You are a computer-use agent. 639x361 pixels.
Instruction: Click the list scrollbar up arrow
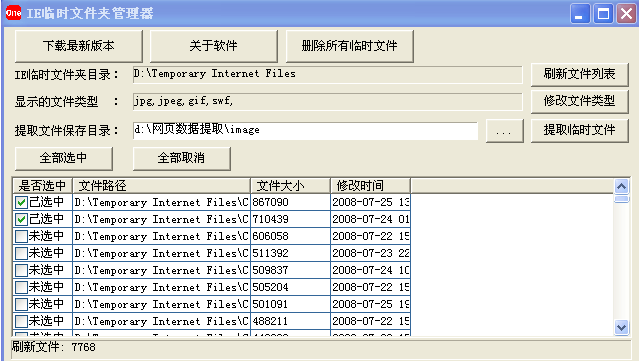point(621,187)
